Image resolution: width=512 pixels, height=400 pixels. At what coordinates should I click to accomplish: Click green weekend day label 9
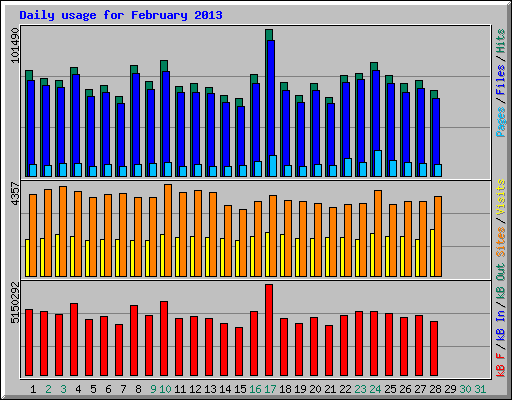153,389
